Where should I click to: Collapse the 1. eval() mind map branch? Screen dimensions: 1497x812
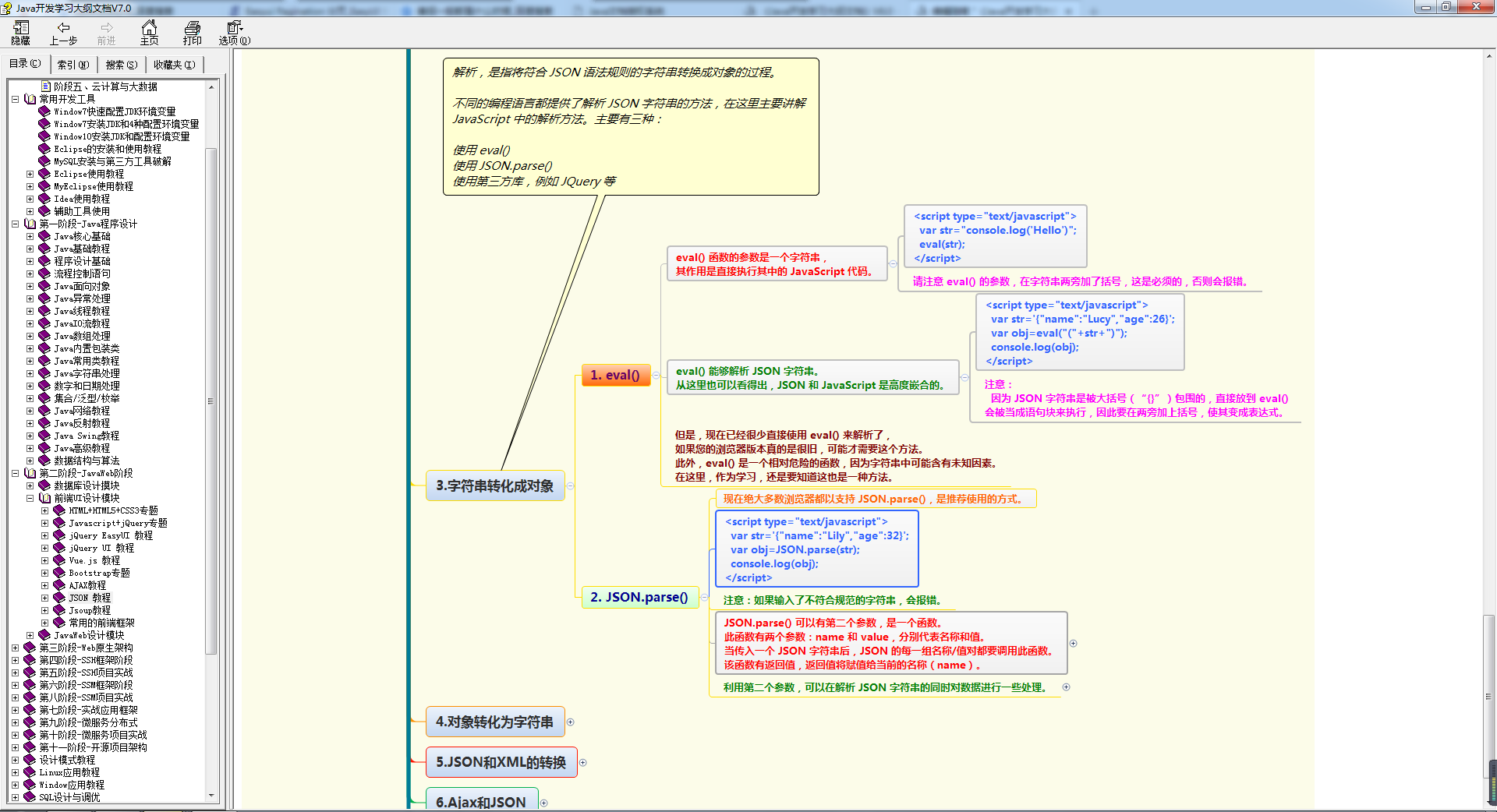coord(656,376)
